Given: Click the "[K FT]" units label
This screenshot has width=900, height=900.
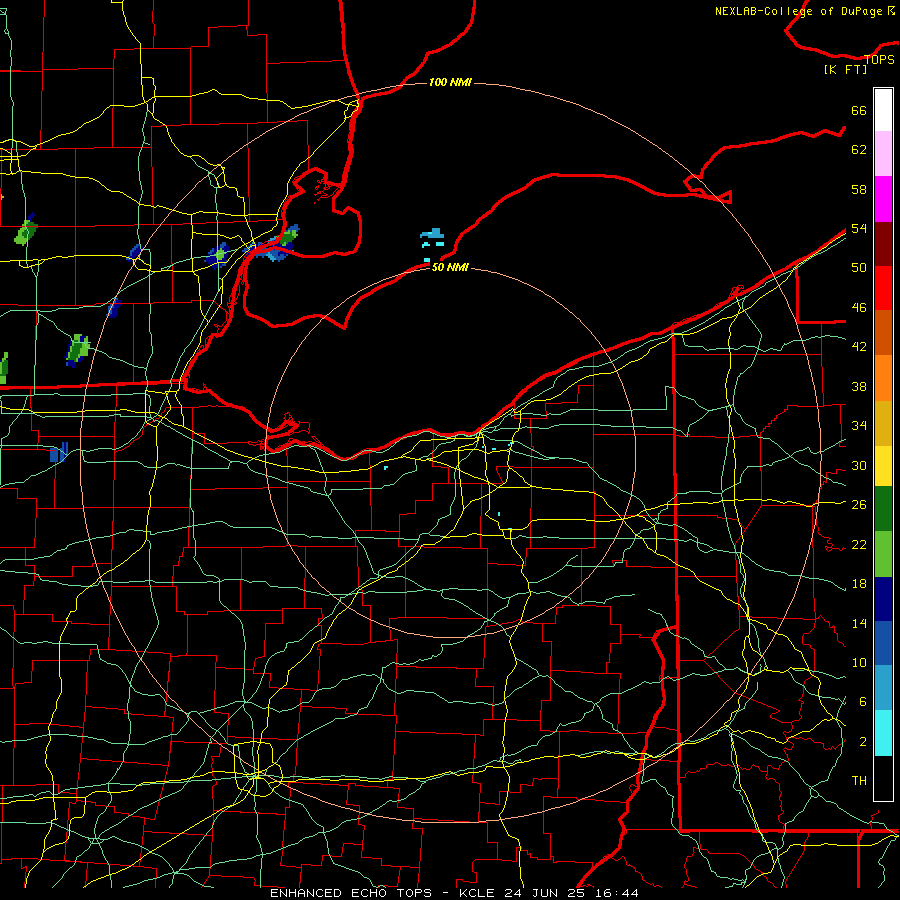Looking at the screenshot, I should point(845,69).
